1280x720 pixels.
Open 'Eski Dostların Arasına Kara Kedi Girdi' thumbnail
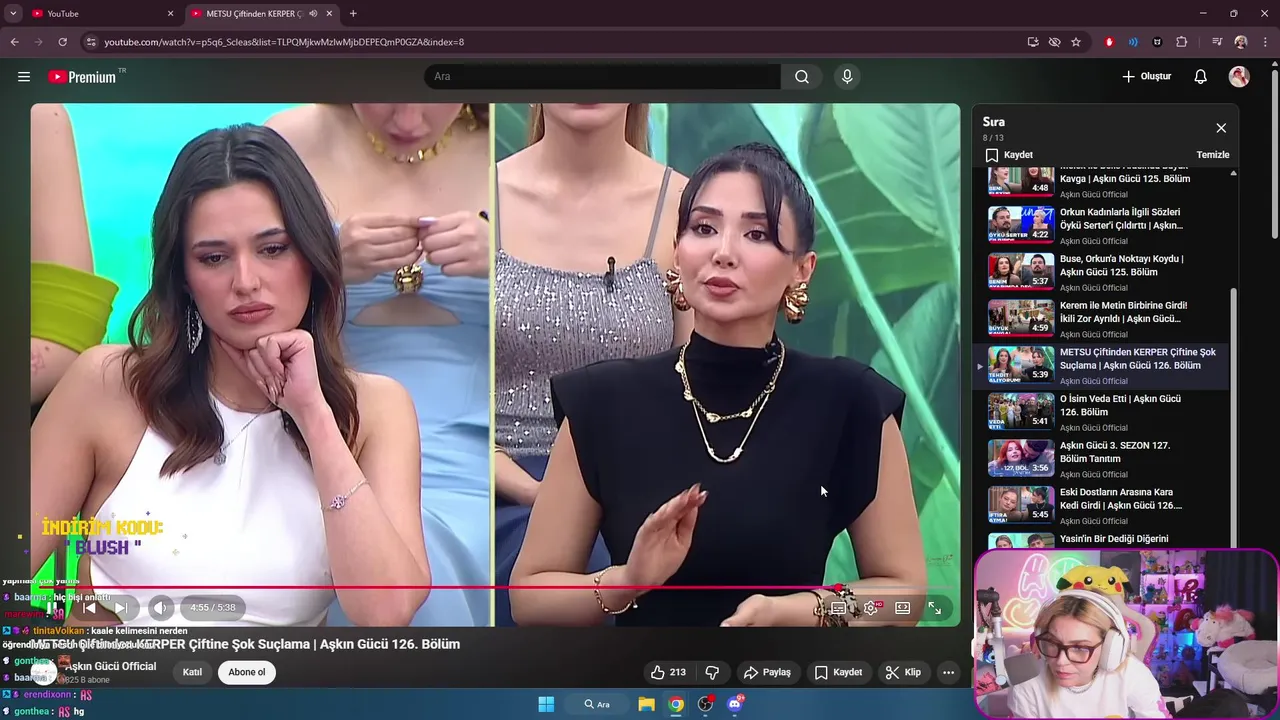coord(1021,504)
